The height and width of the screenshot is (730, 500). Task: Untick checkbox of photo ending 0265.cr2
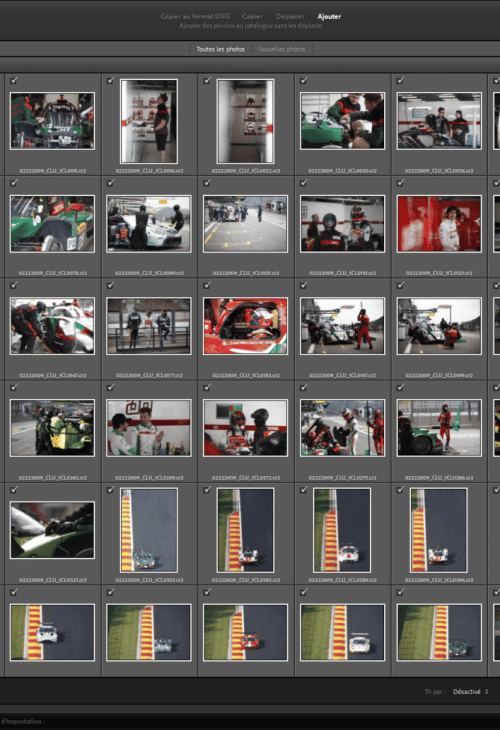pyautogui.click(x=14, y=387)
